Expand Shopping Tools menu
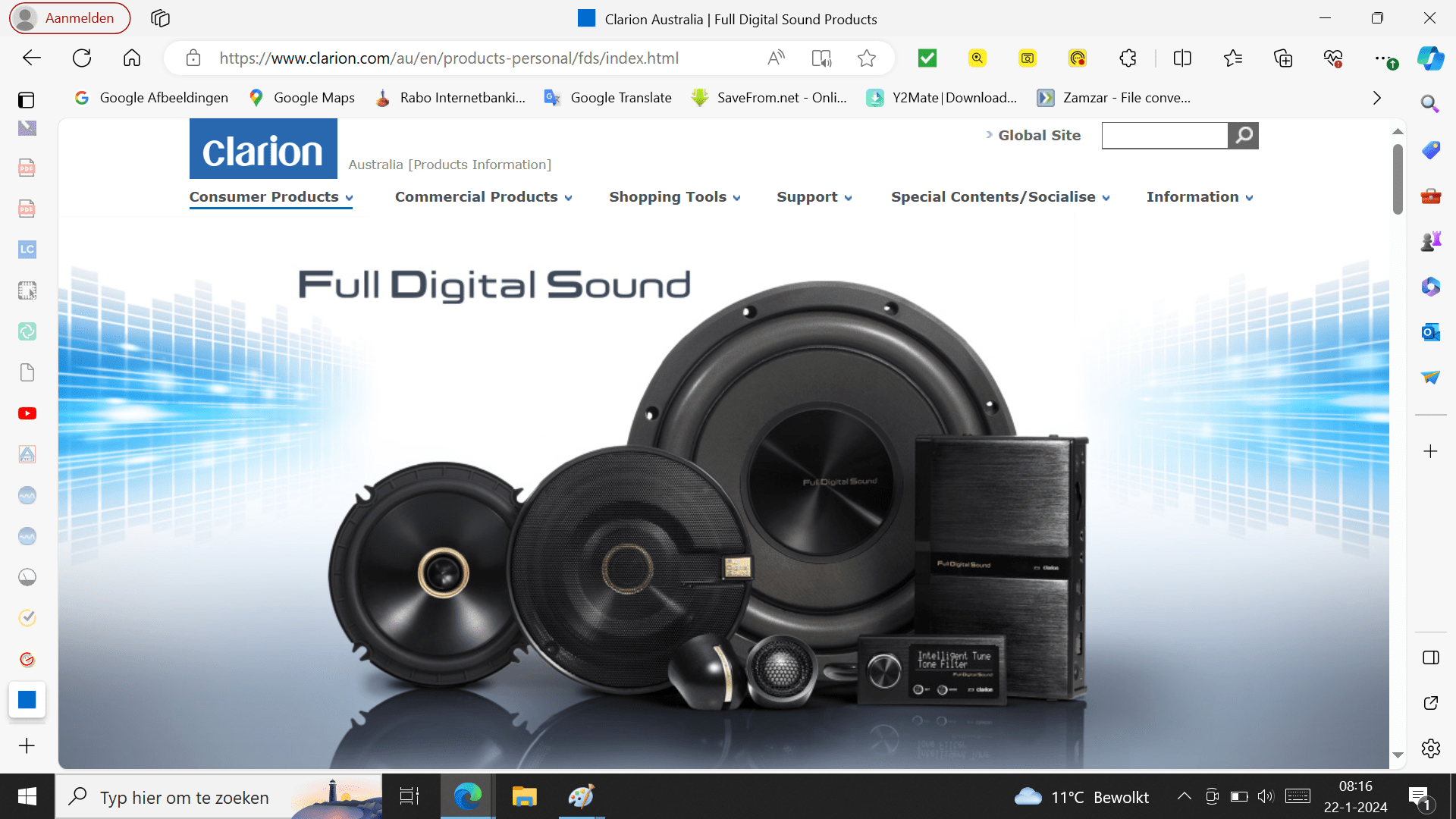The image size is (1456, 819). [x=675, y=197]
